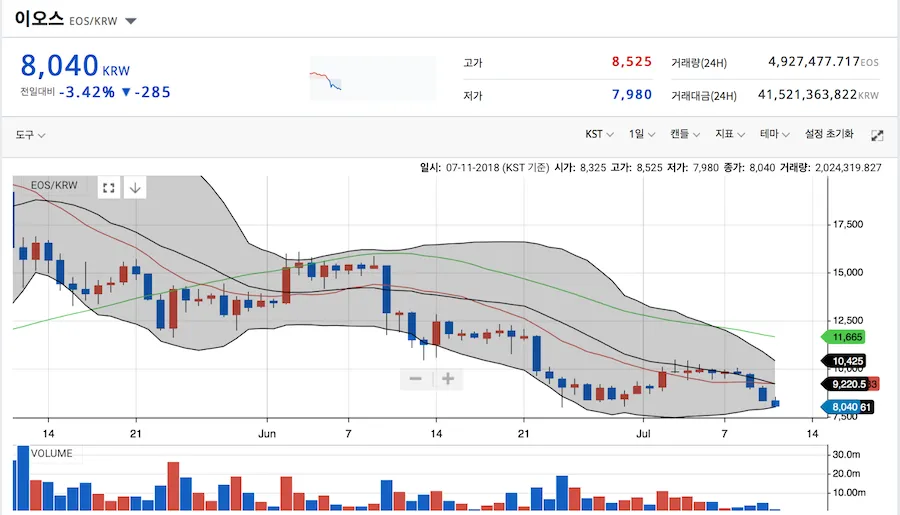Screen dimensions: 900x515
Task: Open the KST timezone dropdown
Action: (x=599, y=134)
